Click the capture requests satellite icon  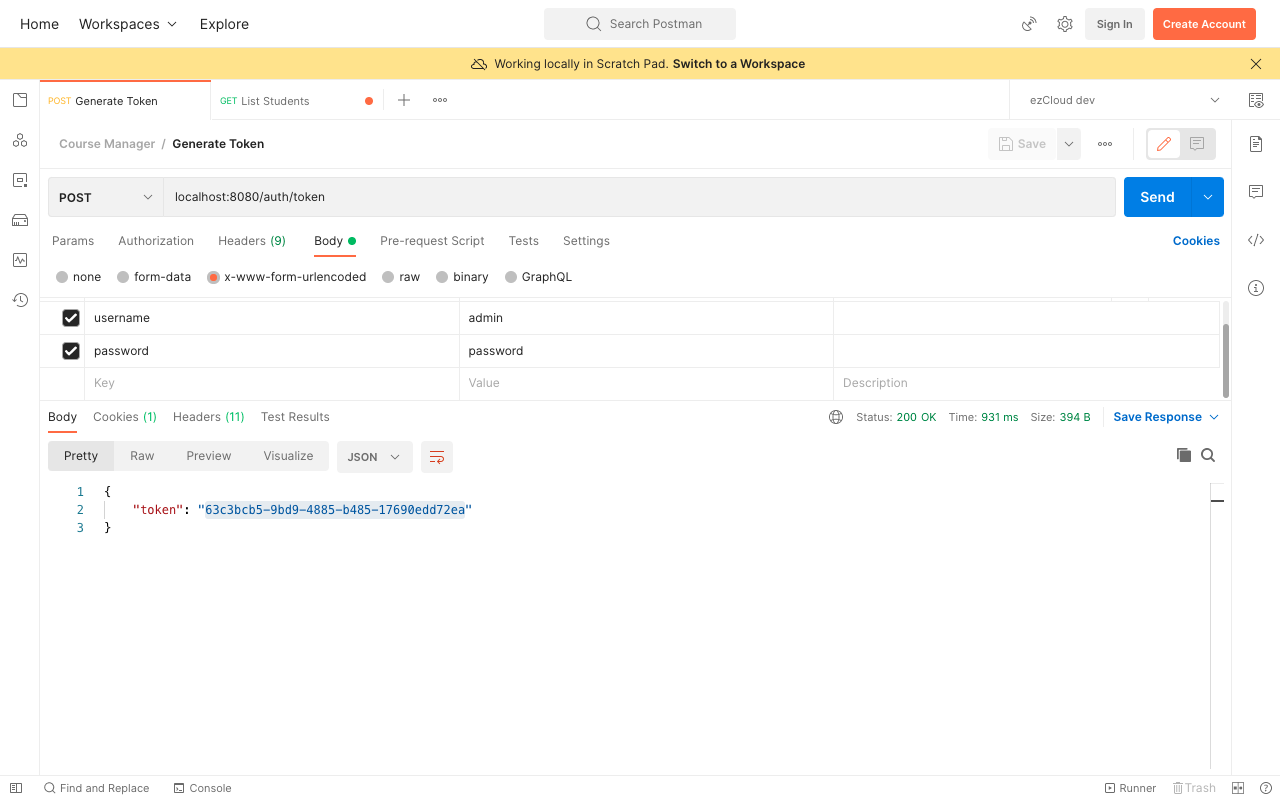(1029, 24)
